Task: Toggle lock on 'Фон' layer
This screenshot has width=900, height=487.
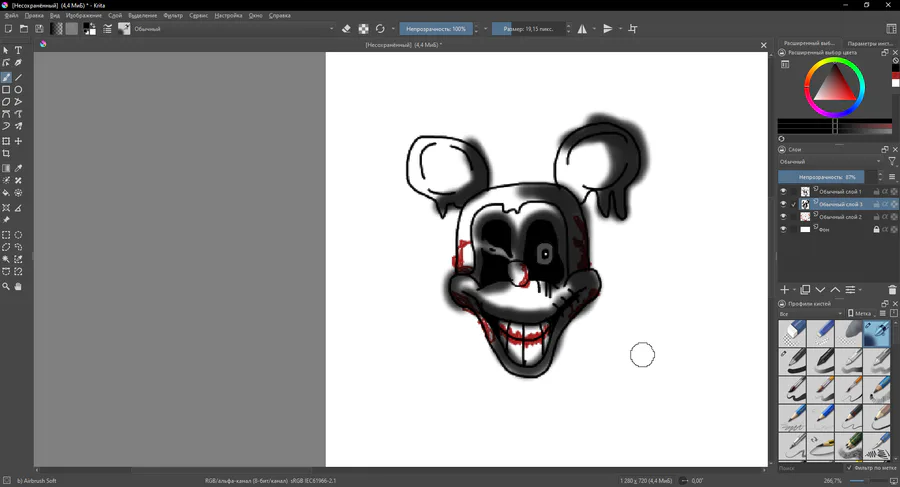Action: coord(876,229)
